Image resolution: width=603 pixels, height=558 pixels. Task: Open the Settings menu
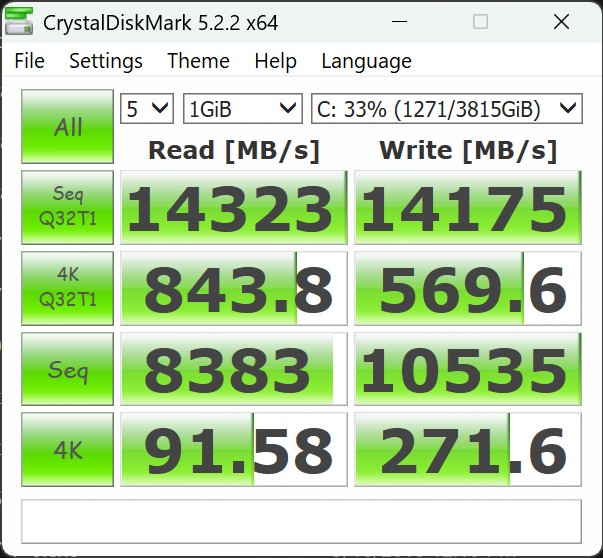coord(106,61)
